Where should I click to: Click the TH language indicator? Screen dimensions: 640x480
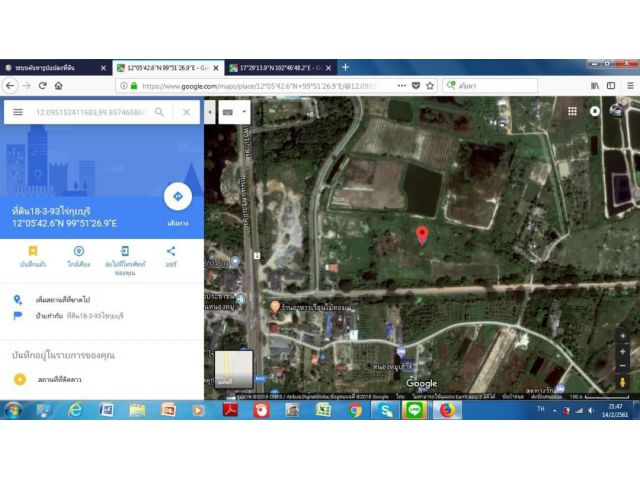pos(541,409)
